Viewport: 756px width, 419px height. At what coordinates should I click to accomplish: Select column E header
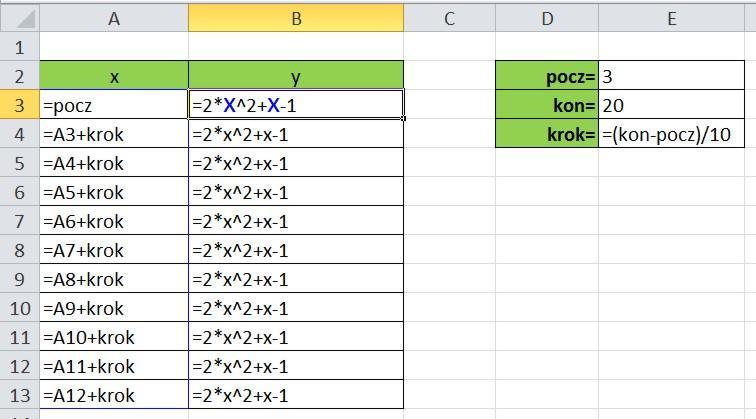pos(672,18)
